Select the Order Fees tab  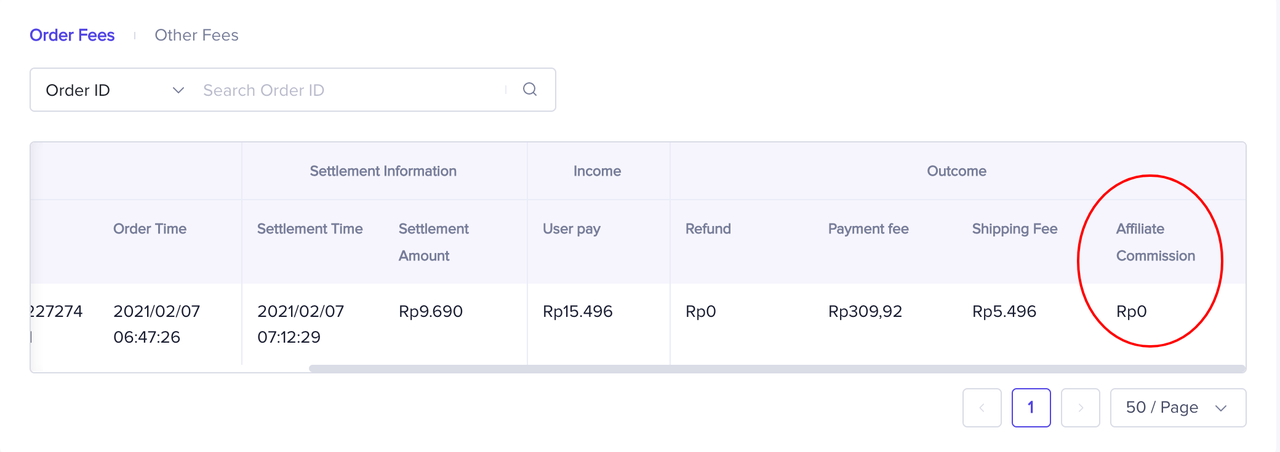[x=72, y=35]
